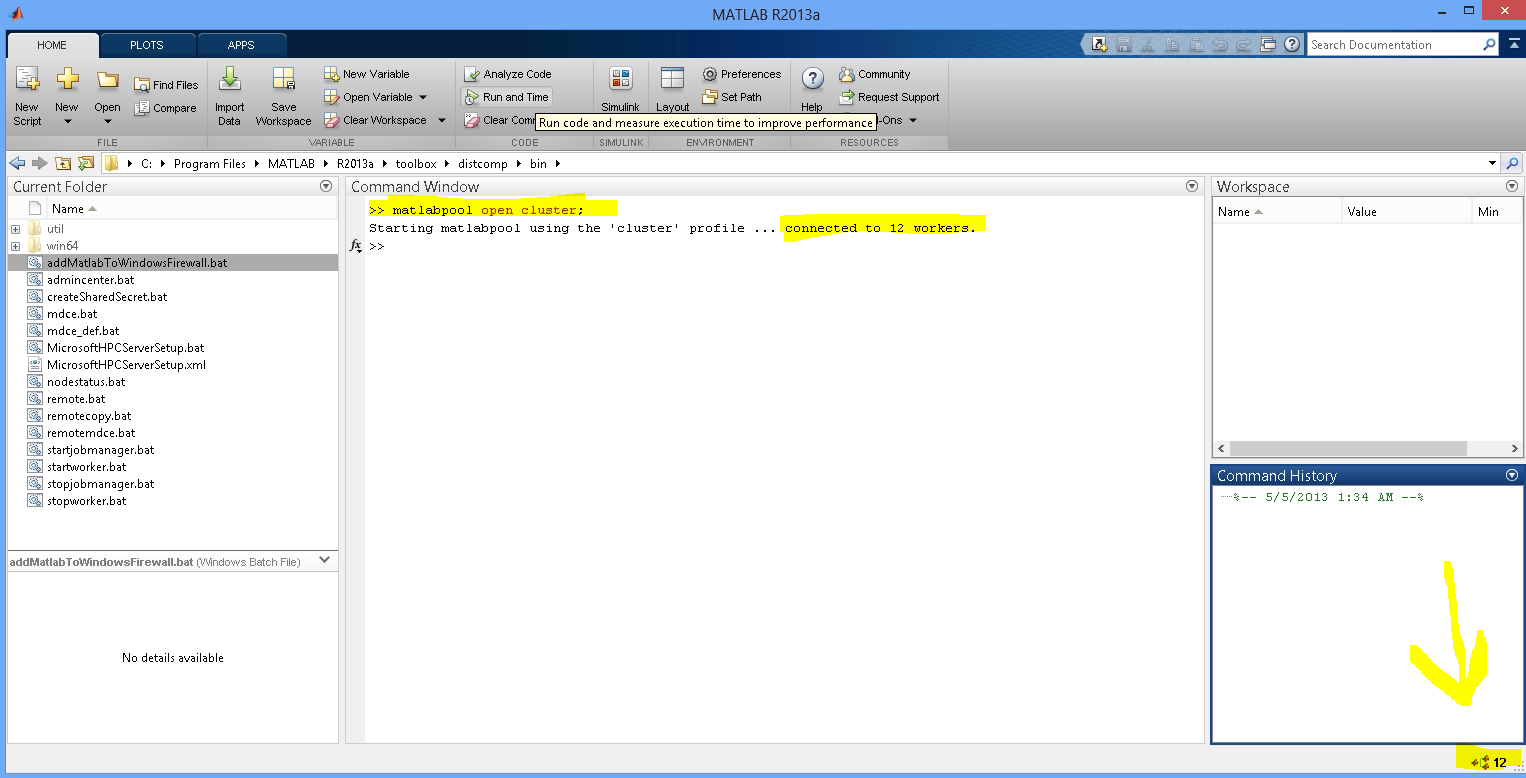Click Find Files in the ribbon
This screenshot has width=1526, height=778.
[x=166, y=85]
